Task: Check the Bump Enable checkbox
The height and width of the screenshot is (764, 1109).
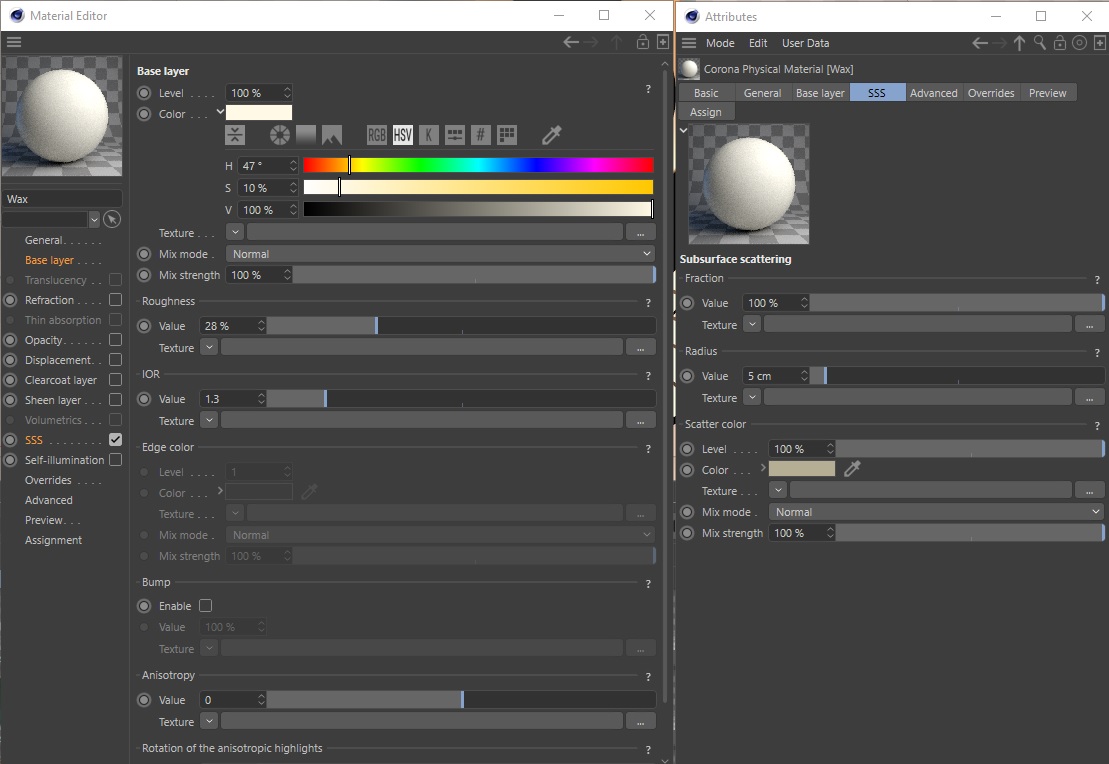Action: click(205, 606)
